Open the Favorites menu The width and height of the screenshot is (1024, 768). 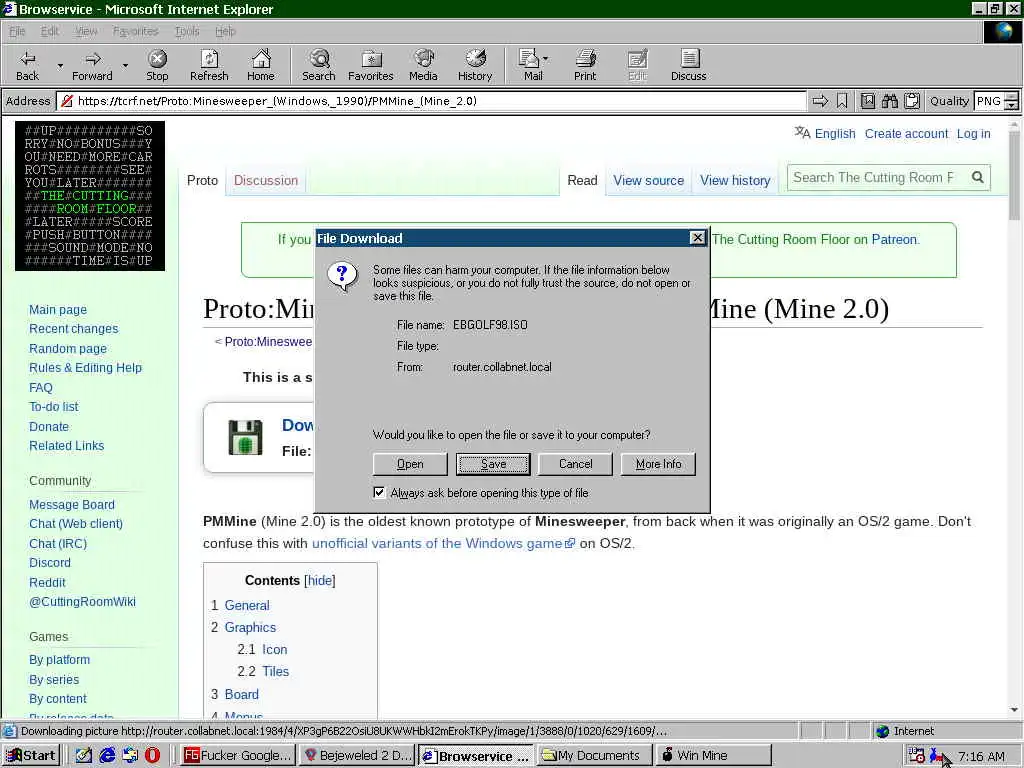(x=135, y=31)
